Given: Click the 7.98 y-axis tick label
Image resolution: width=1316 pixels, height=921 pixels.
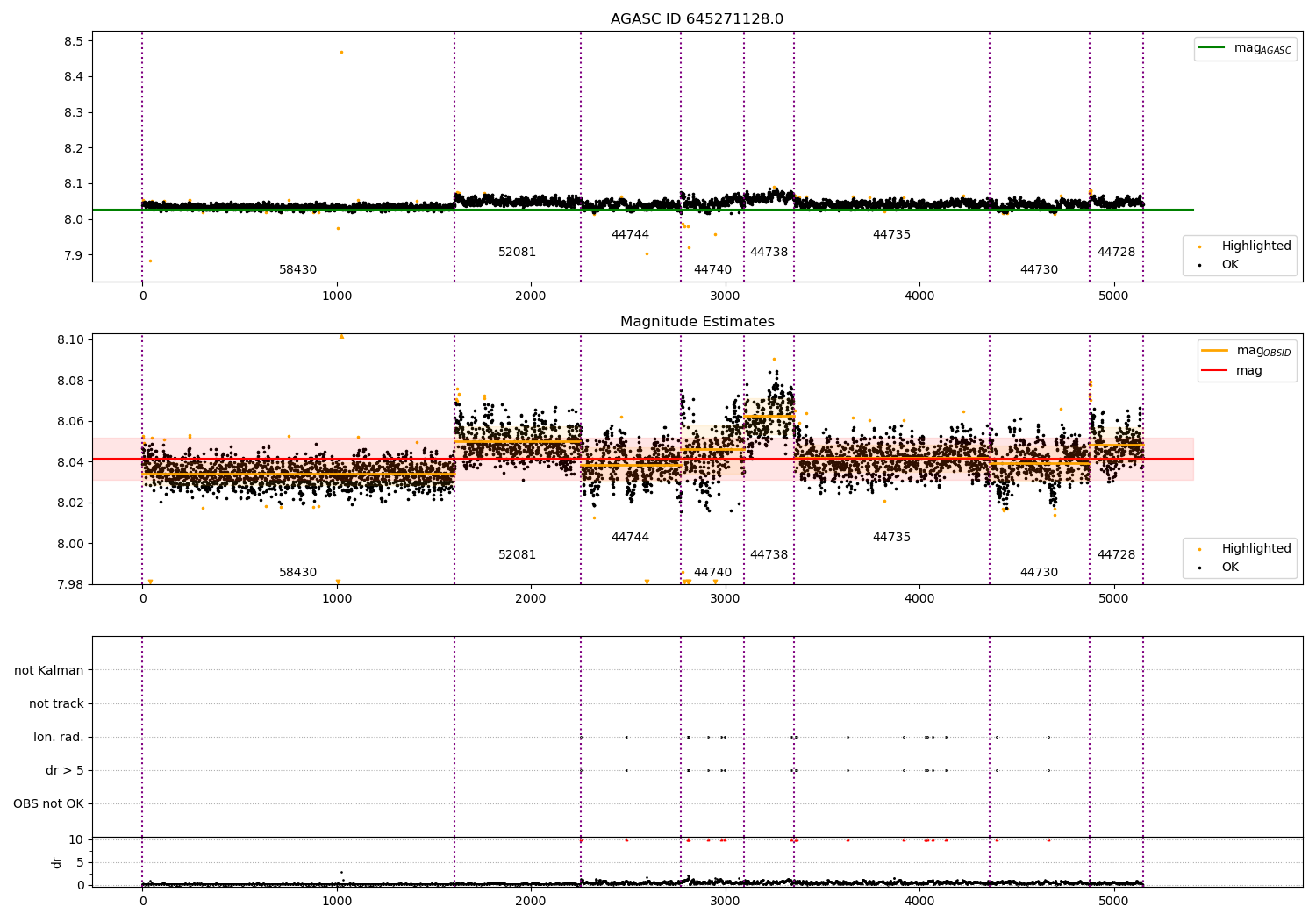Looking at the screenshot, I should pos(70,584).
